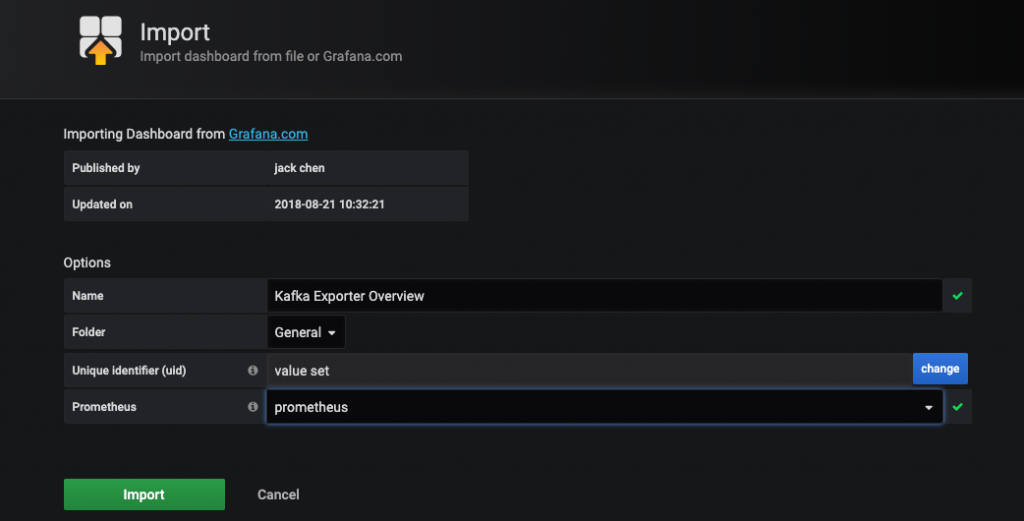Open the General folder dropdown
This screenshot has height=521, width=1024.
tap(306, 332)
